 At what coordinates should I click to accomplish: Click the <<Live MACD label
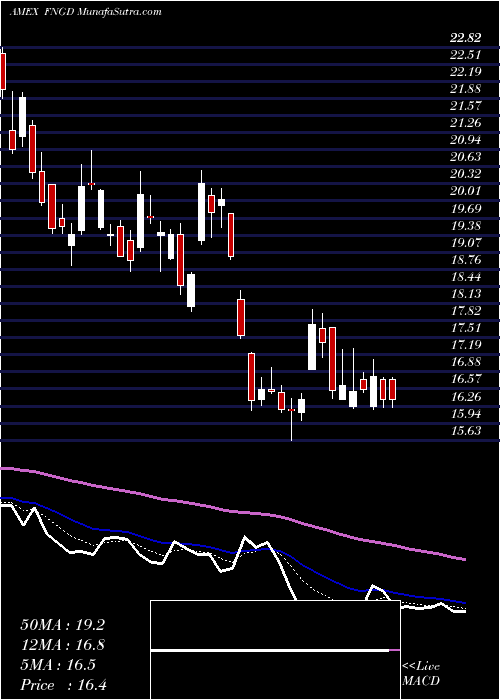(x=421, y=674)
